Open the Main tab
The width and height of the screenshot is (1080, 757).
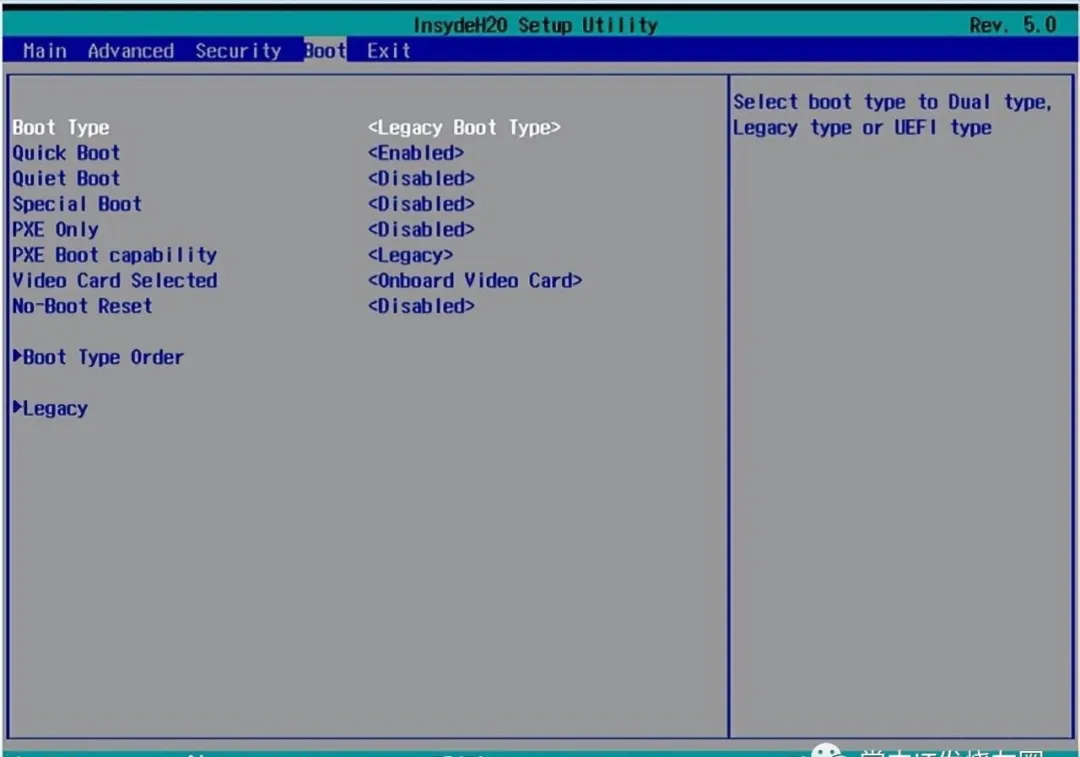coord(45,51)
